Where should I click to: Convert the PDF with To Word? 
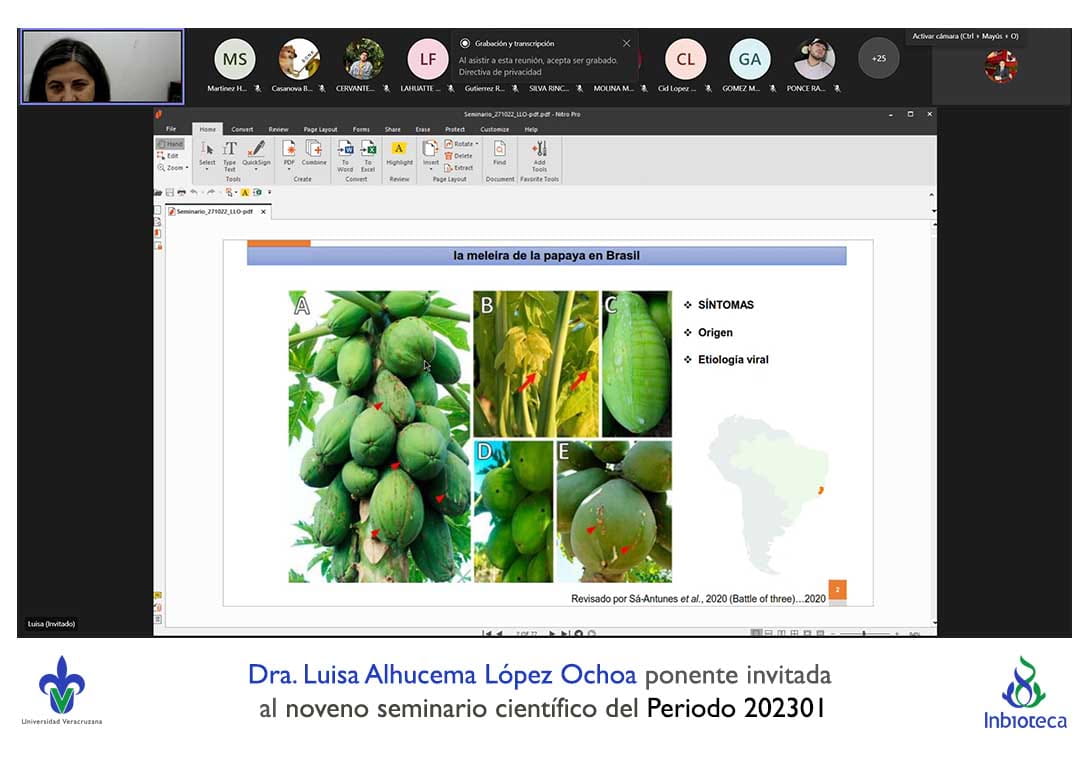[x=346, y=153]
